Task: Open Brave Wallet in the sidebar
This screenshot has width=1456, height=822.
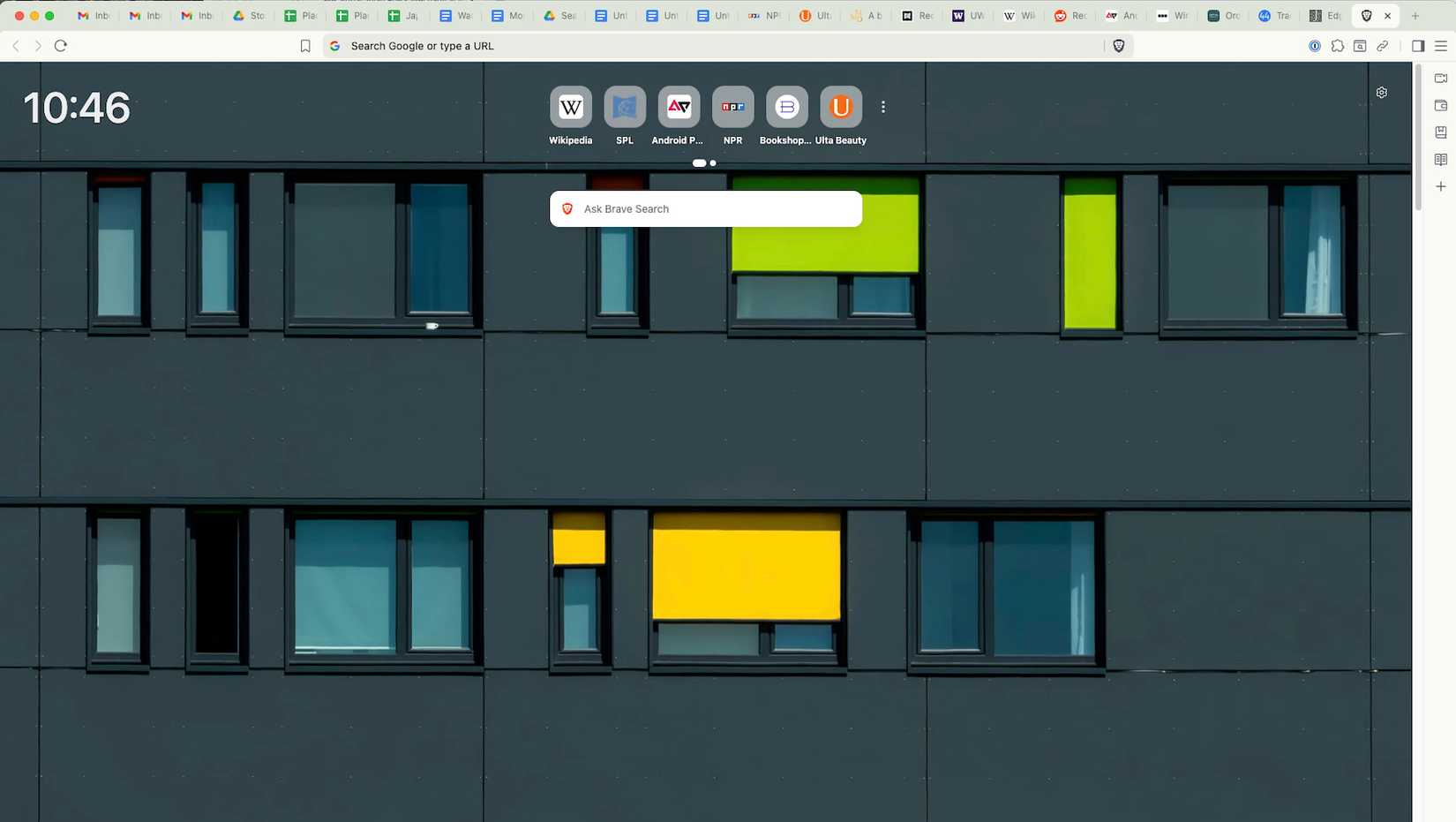Action: coord(1441,106)
